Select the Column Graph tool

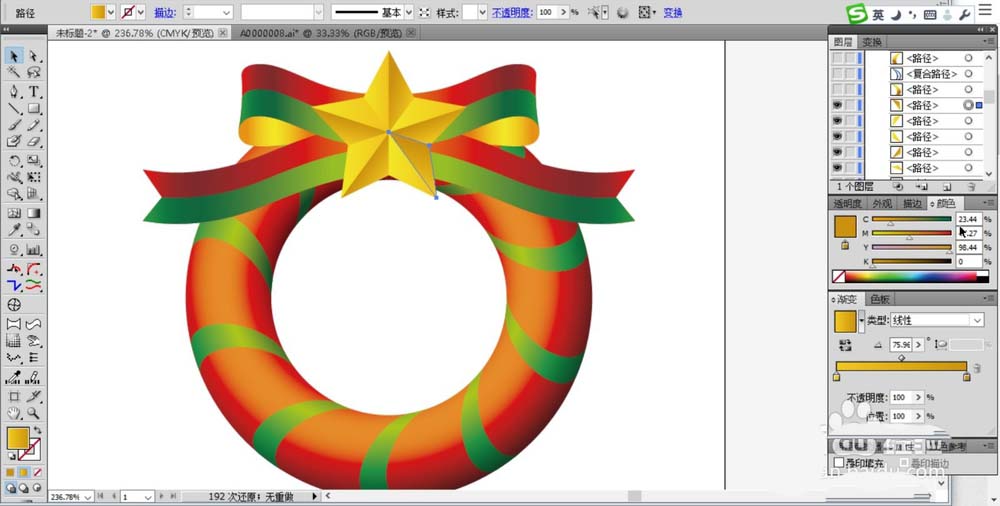point(34,249)
